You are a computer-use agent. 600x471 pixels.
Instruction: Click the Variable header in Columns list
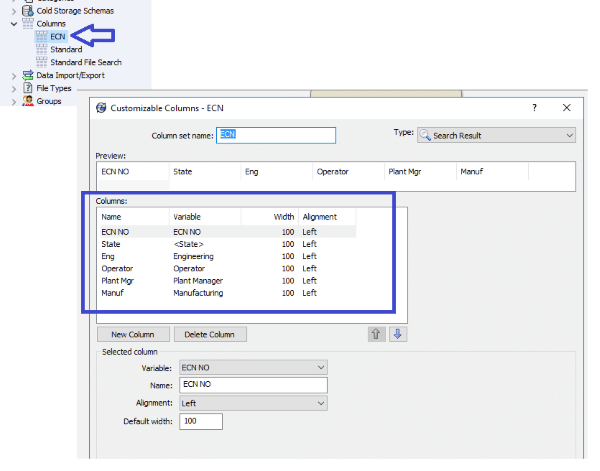[205, 217]
